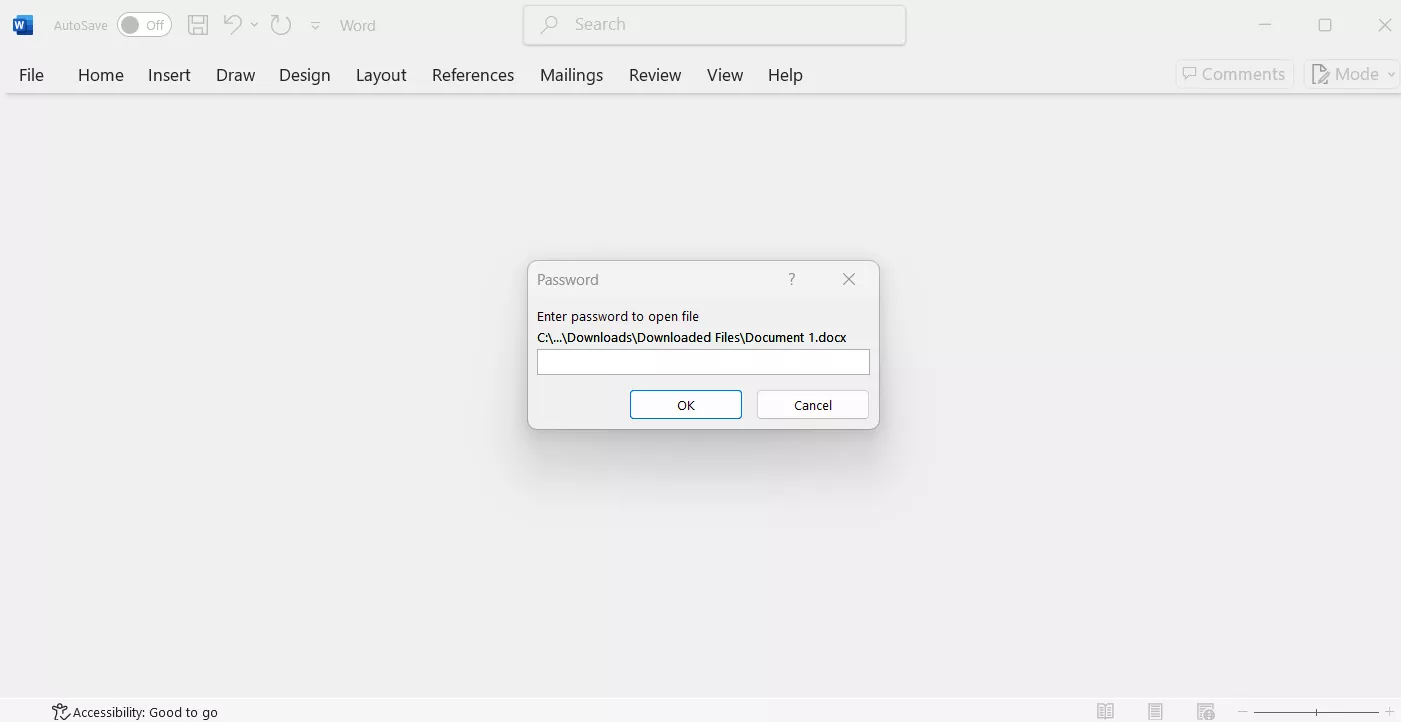Open the File menu
1401x722 pixels.
(x=31, y=75)
